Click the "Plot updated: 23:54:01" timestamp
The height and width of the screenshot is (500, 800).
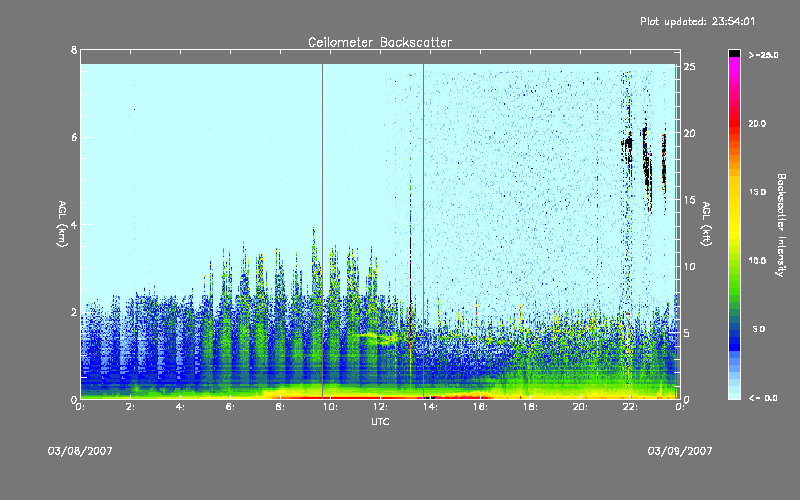click(x=697, y=21)
